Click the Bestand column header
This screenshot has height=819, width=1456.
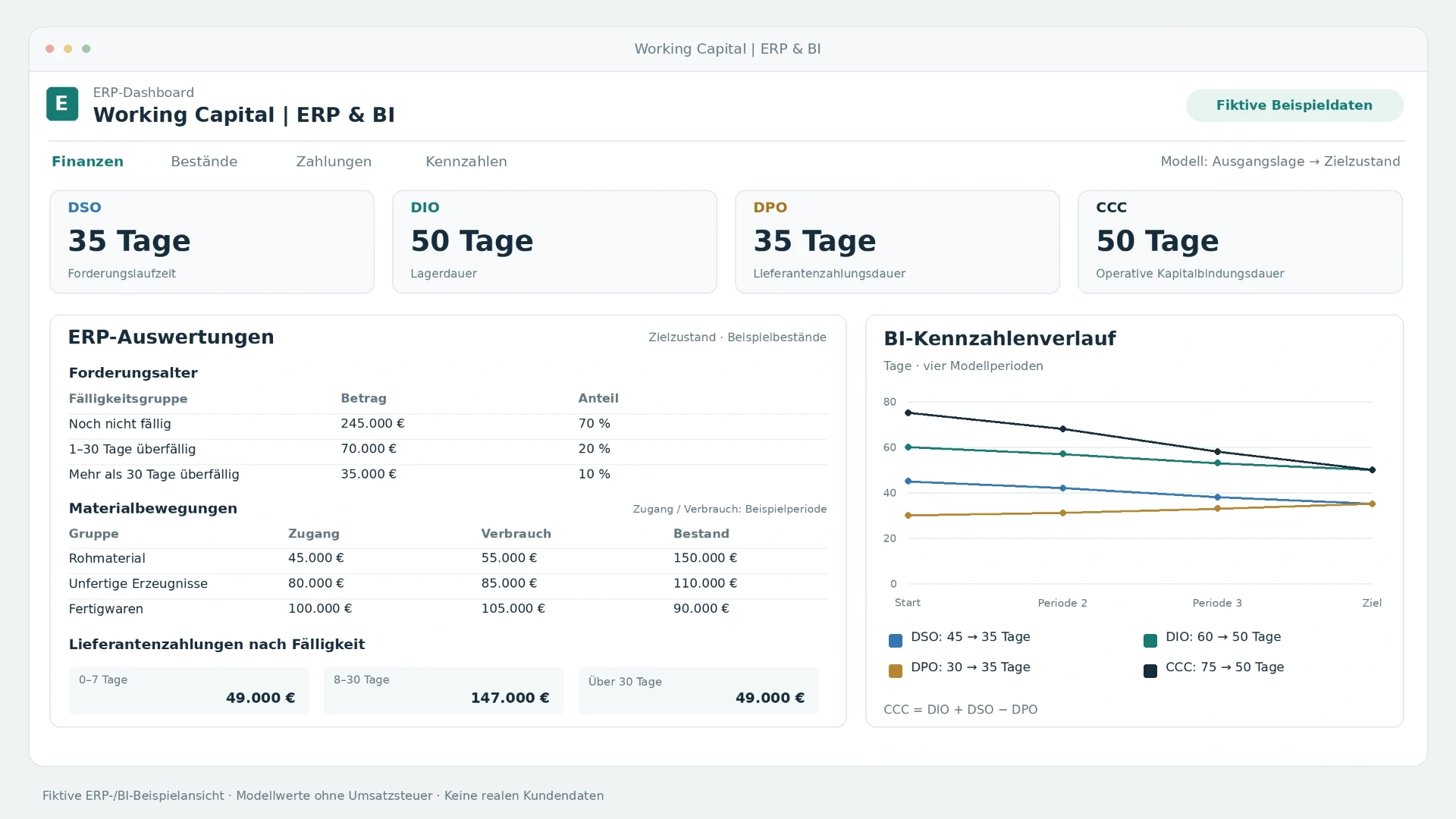[x=701, y=534]
